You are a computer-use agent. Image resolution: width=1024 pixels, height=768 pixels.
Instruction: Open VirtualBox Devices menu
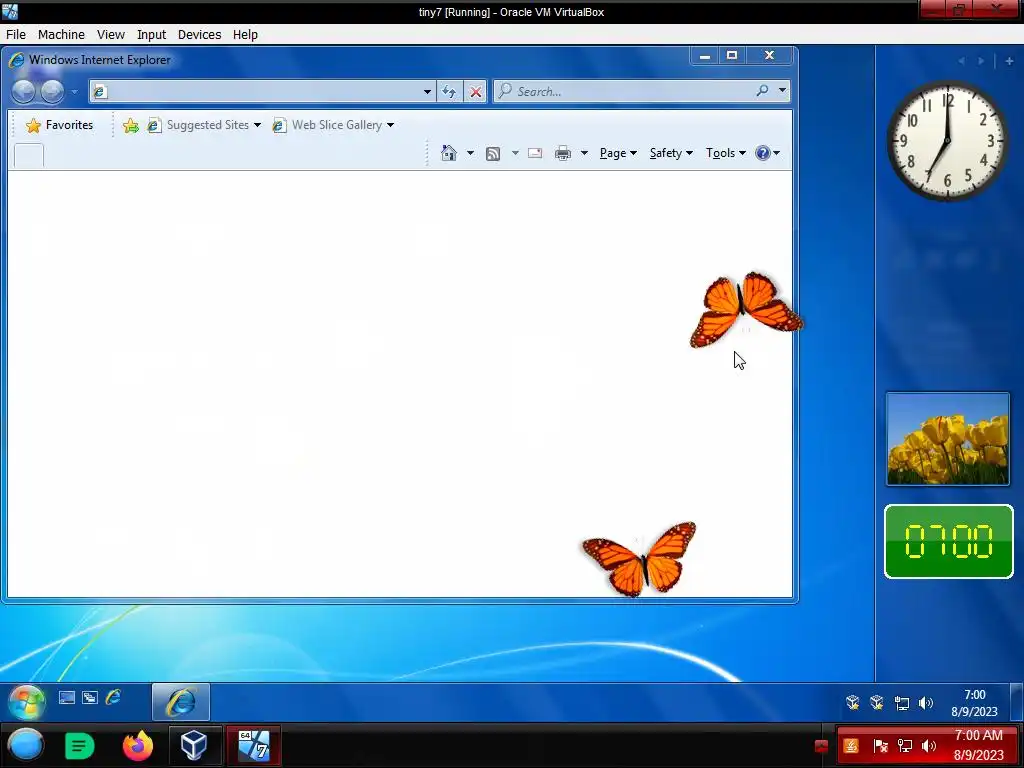click(199, 35)
